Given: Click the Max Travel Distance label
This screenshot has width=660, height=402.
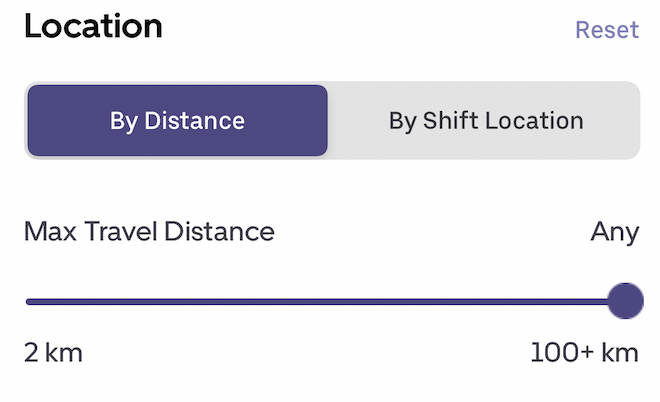Looking at the screenshot, I should (x=149, y=232).
